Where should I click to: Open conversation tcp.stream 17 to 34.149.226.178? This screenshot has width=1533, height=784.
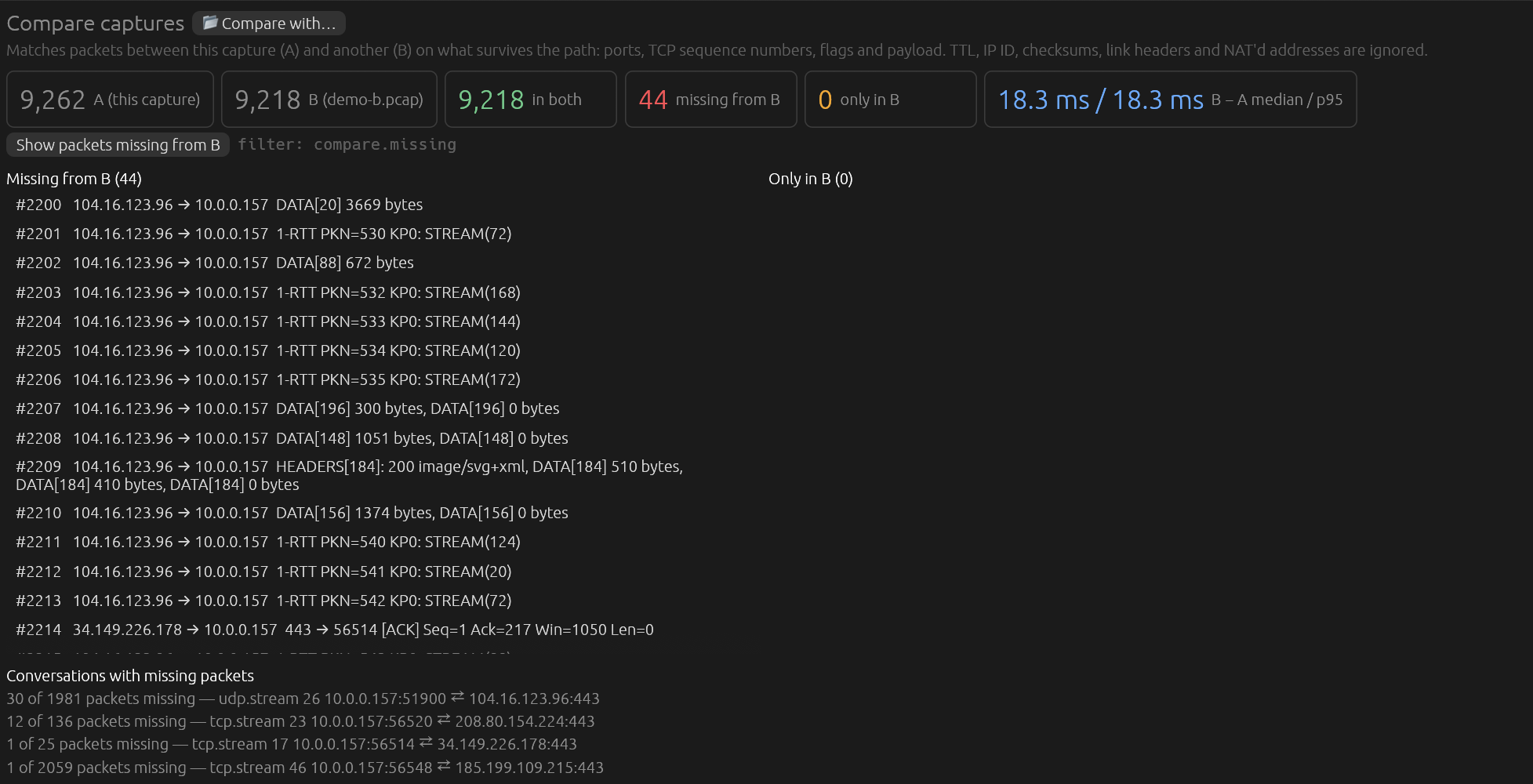(x=292, y=744)
